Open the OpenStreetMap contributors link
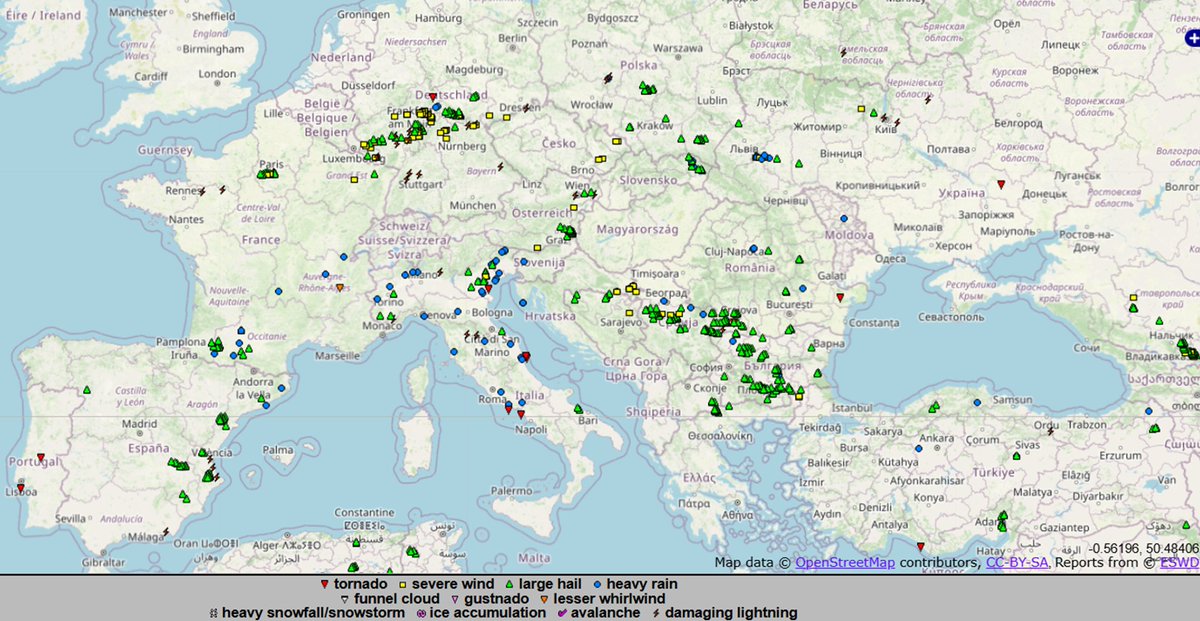The width and height of the screenshot is (1200, 621). [846, 563]
